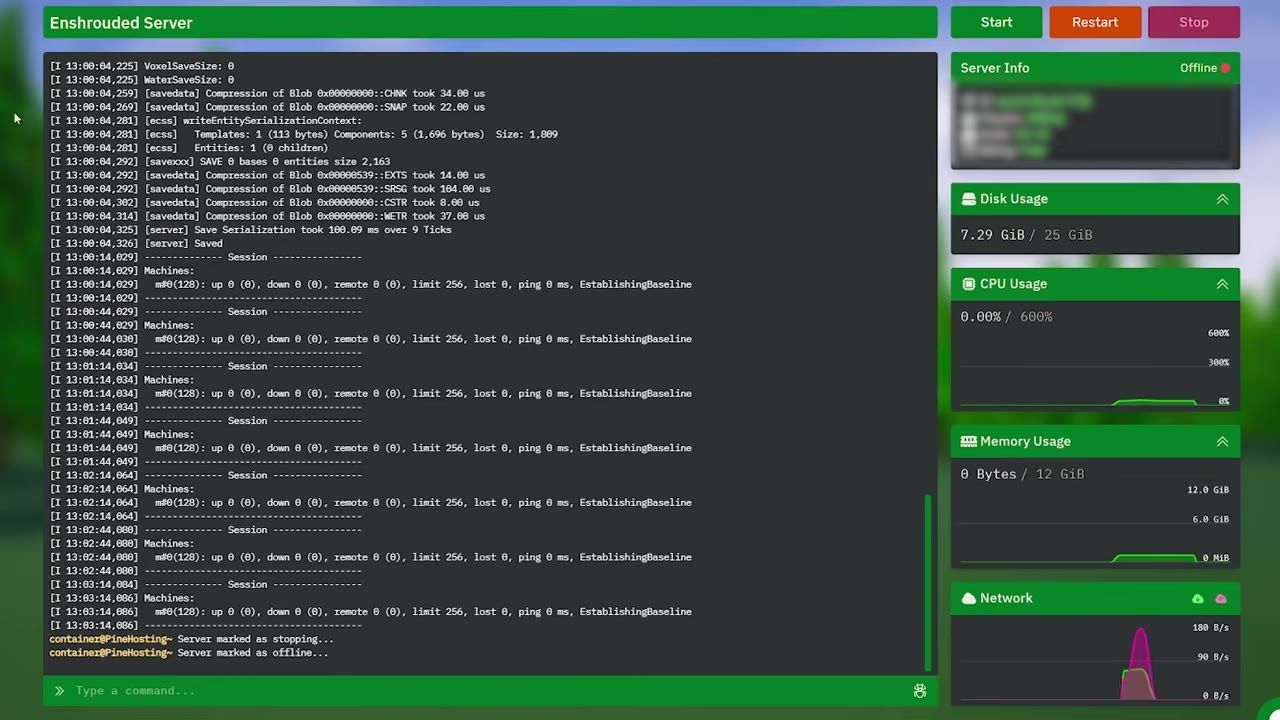Click the 'Blob 0x00000000::SNAP' compression line
The height and width of the screenshot is (720, 1280).
(x=267, y=107)
